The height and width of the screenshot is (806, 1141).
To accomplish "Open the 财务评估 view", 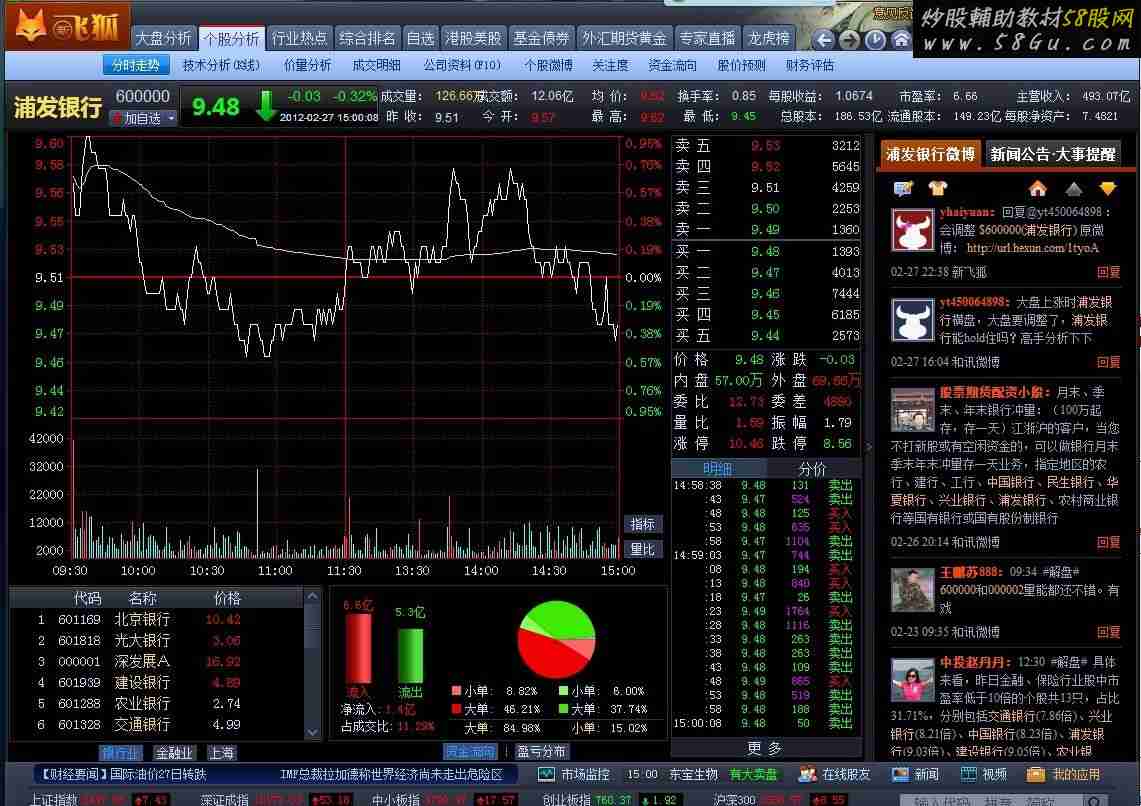I will 810,65.
